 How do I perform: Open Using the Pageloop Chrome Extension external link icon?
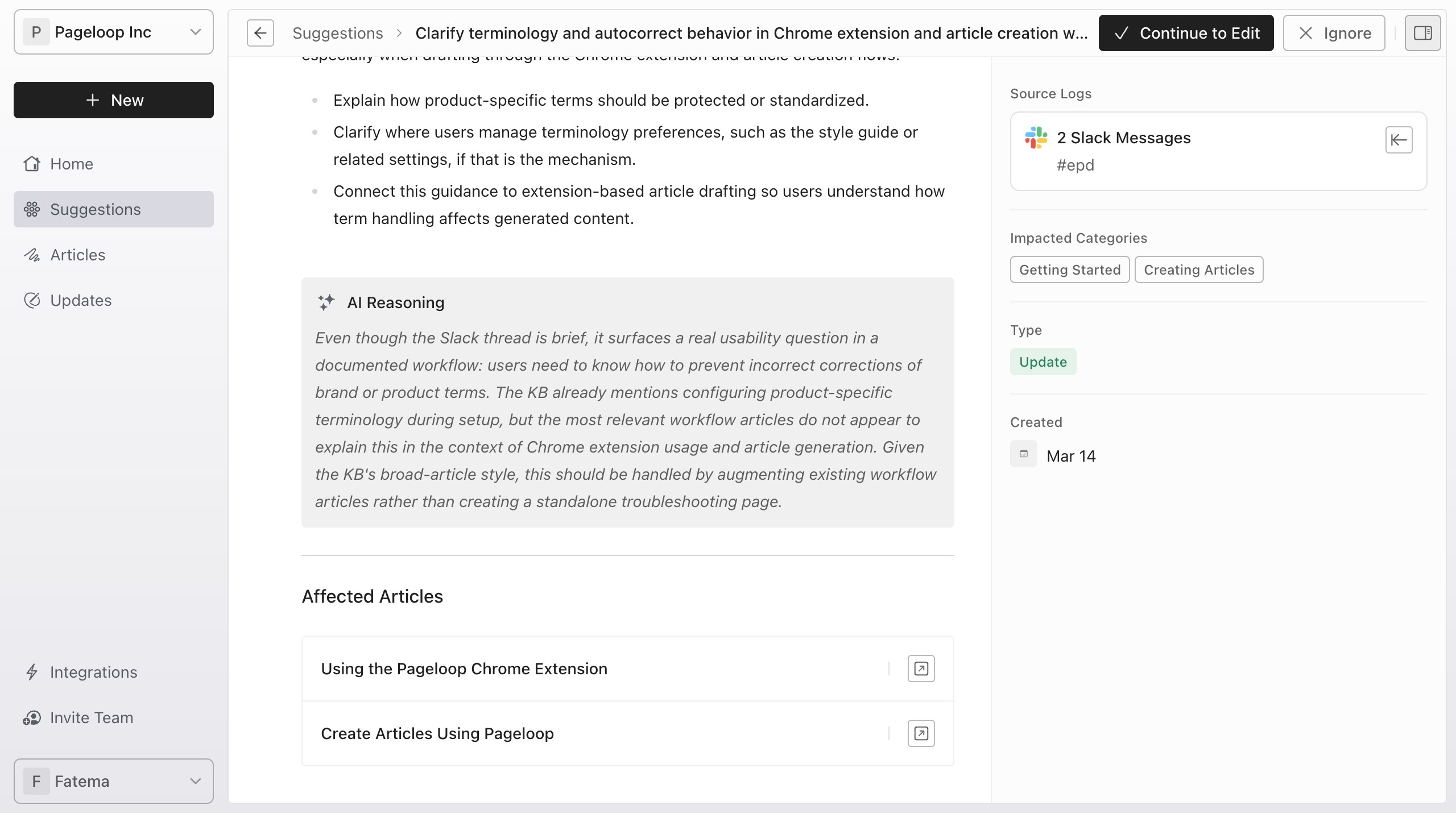921,669
